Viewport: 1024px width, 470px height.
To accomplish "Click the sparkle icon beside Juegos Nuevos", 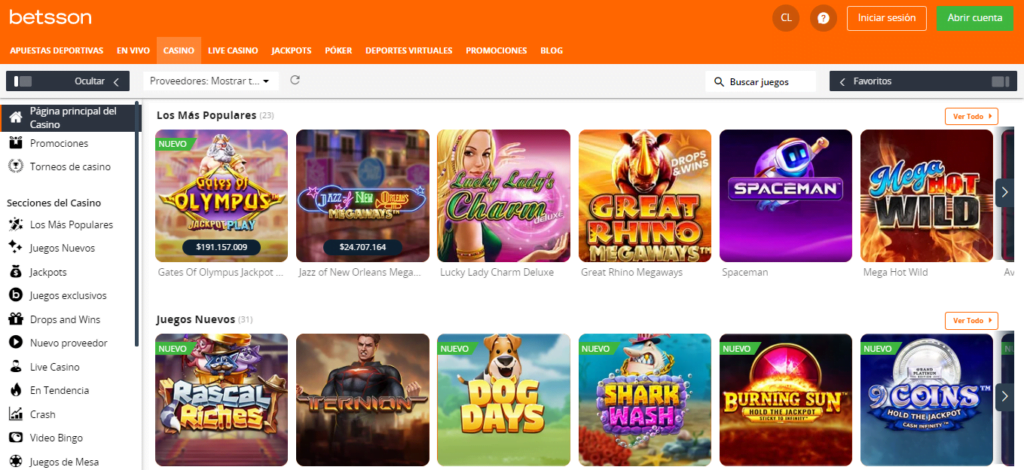I will (16, 248).
